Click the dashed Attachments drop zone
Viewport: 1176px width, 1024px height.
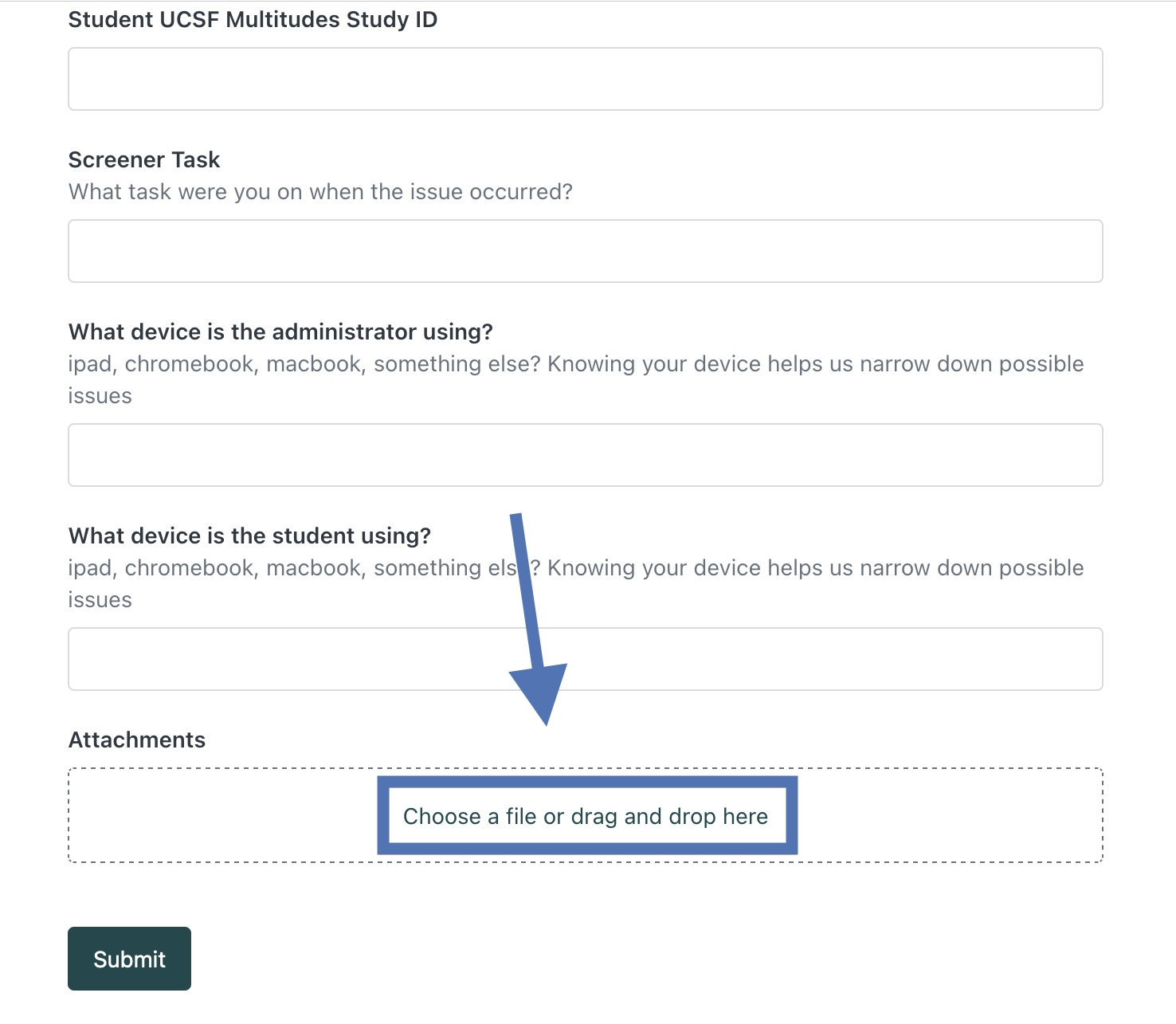pyautogui.click(x=586, y=815)
